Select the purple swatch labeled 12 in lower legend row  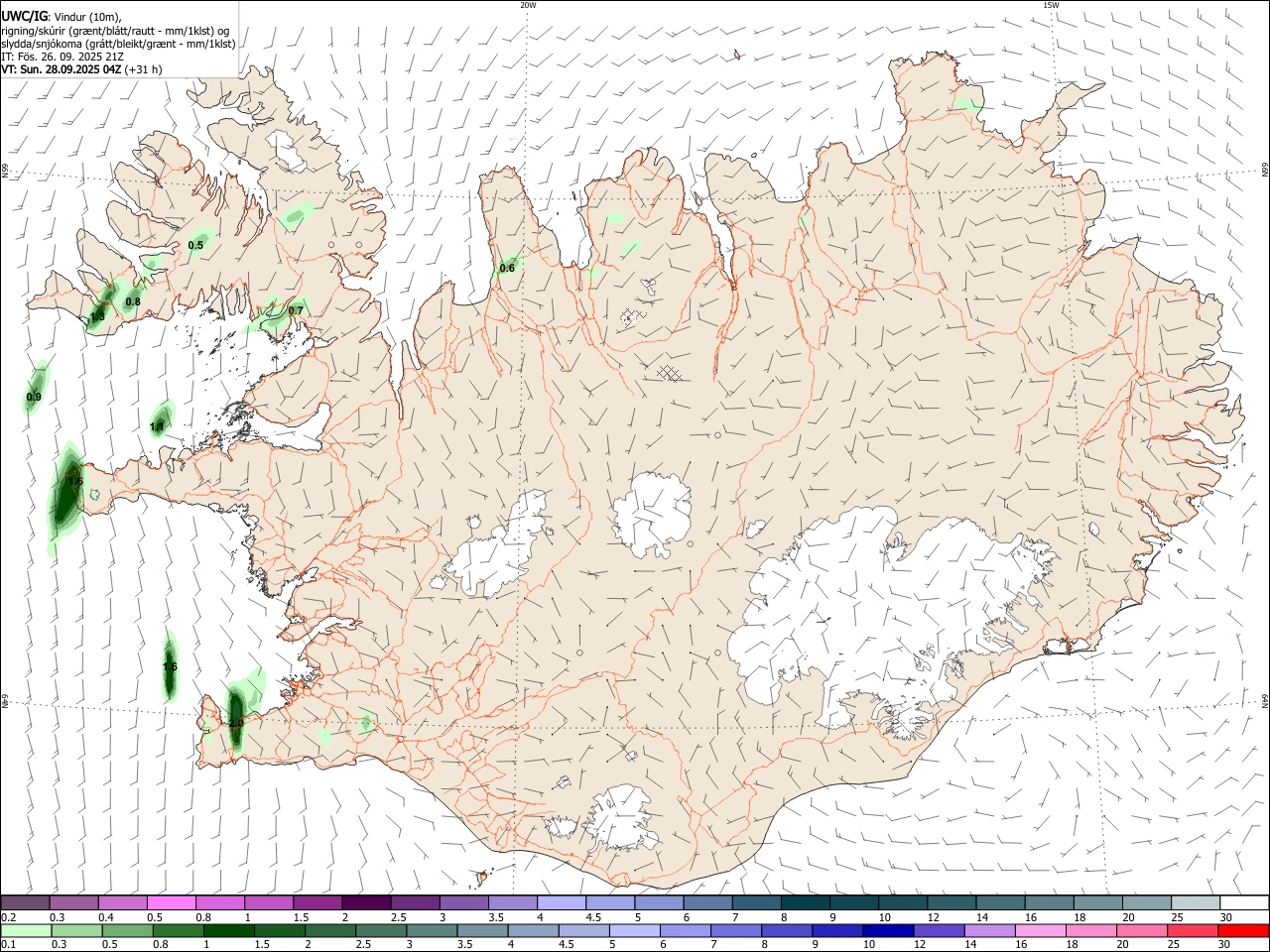pos(939,930)
